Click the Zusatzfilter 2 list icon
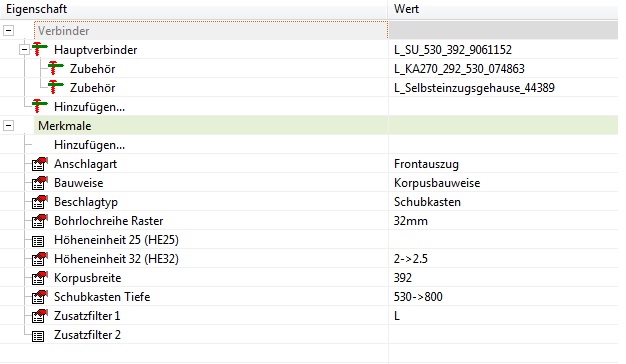The image size is (626, 364). pos(38,336)
